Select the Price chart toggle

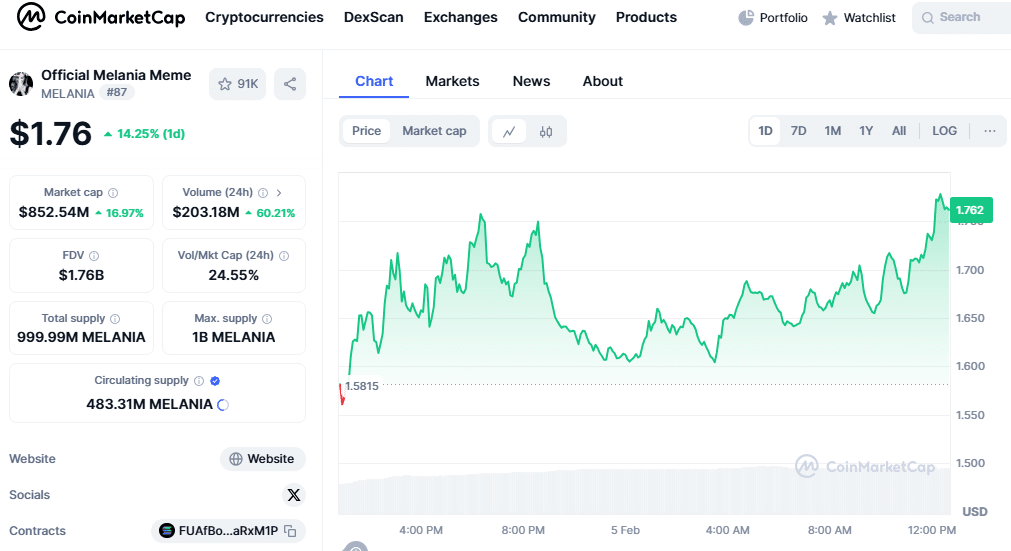(x=366, y=131)
